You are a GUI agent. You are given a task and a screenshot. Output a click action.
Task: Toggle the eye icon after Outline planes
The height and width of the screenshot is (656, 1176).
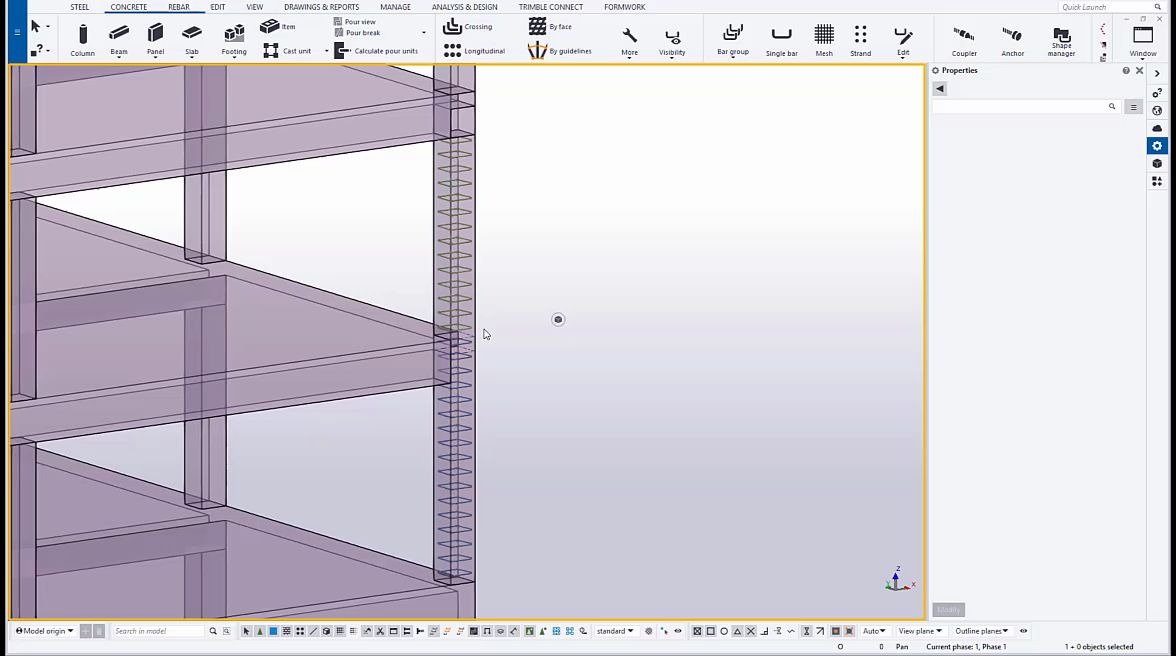1023,631
